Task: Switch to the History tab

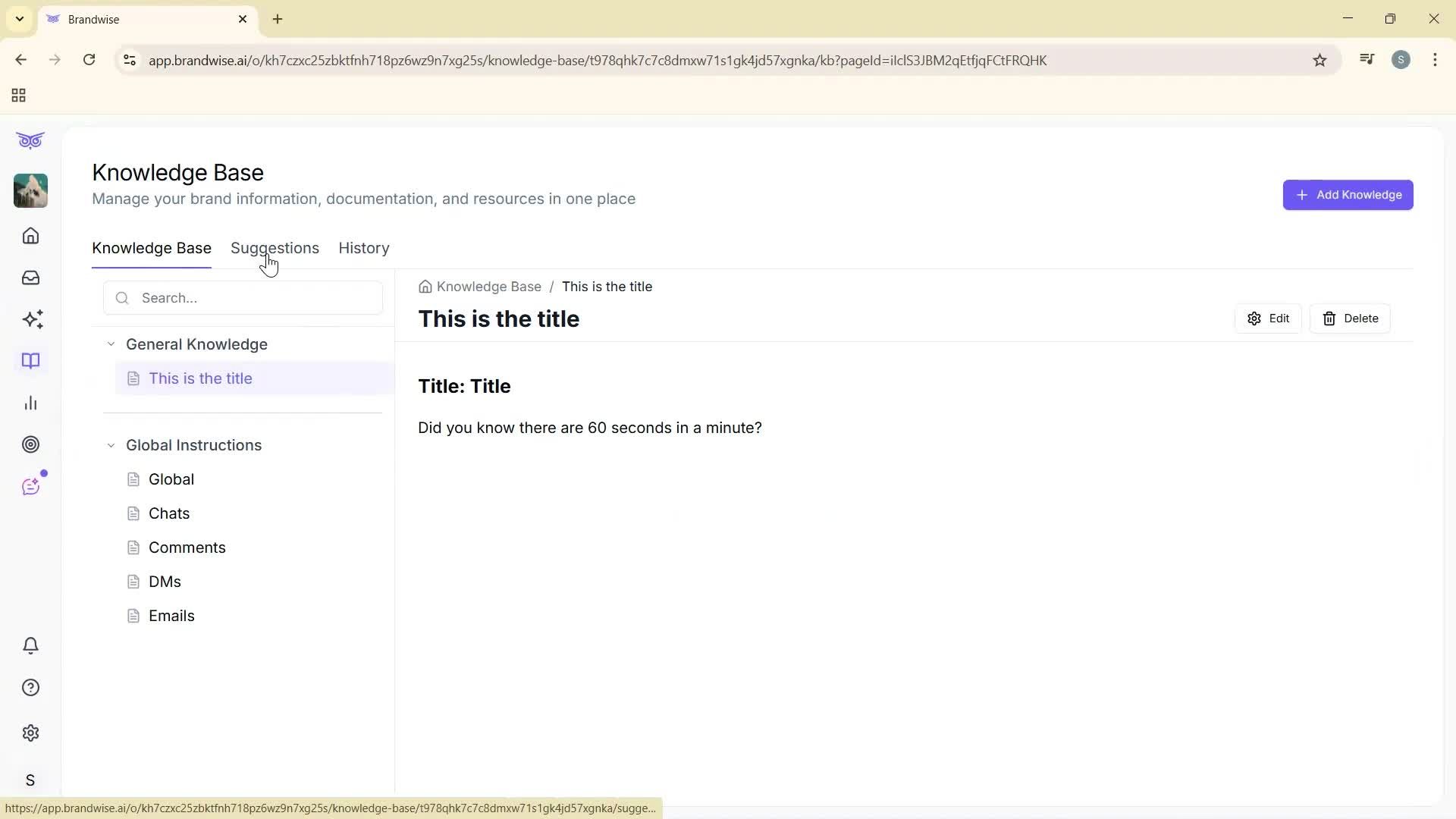Action: click(363, 248)
